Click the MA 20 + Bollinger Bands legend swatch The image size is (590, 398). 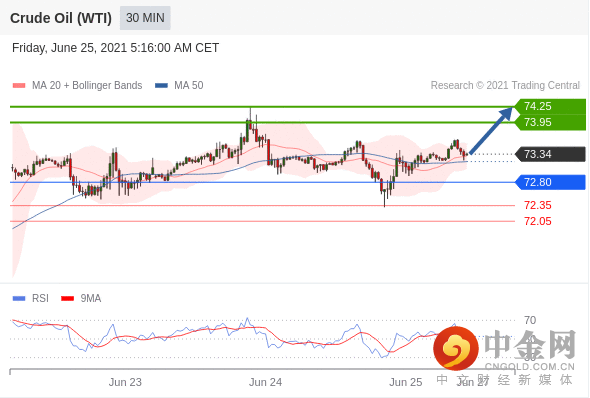pos(19,85)
